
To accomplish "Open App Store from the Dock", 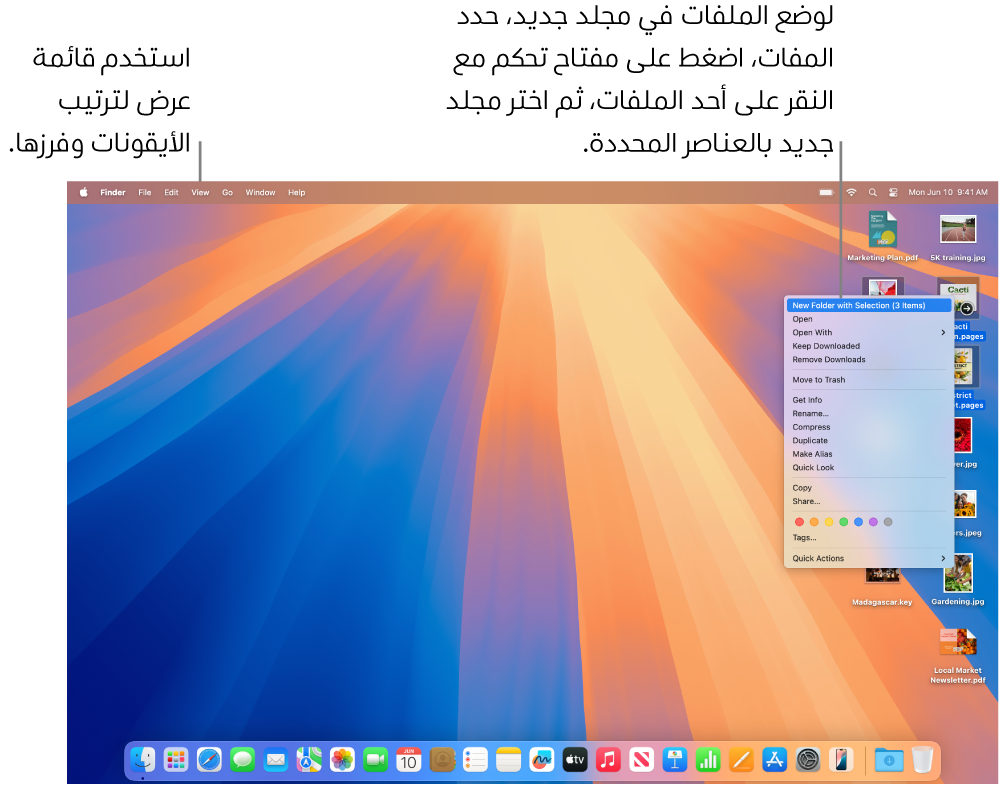I will tap(774, 759).
